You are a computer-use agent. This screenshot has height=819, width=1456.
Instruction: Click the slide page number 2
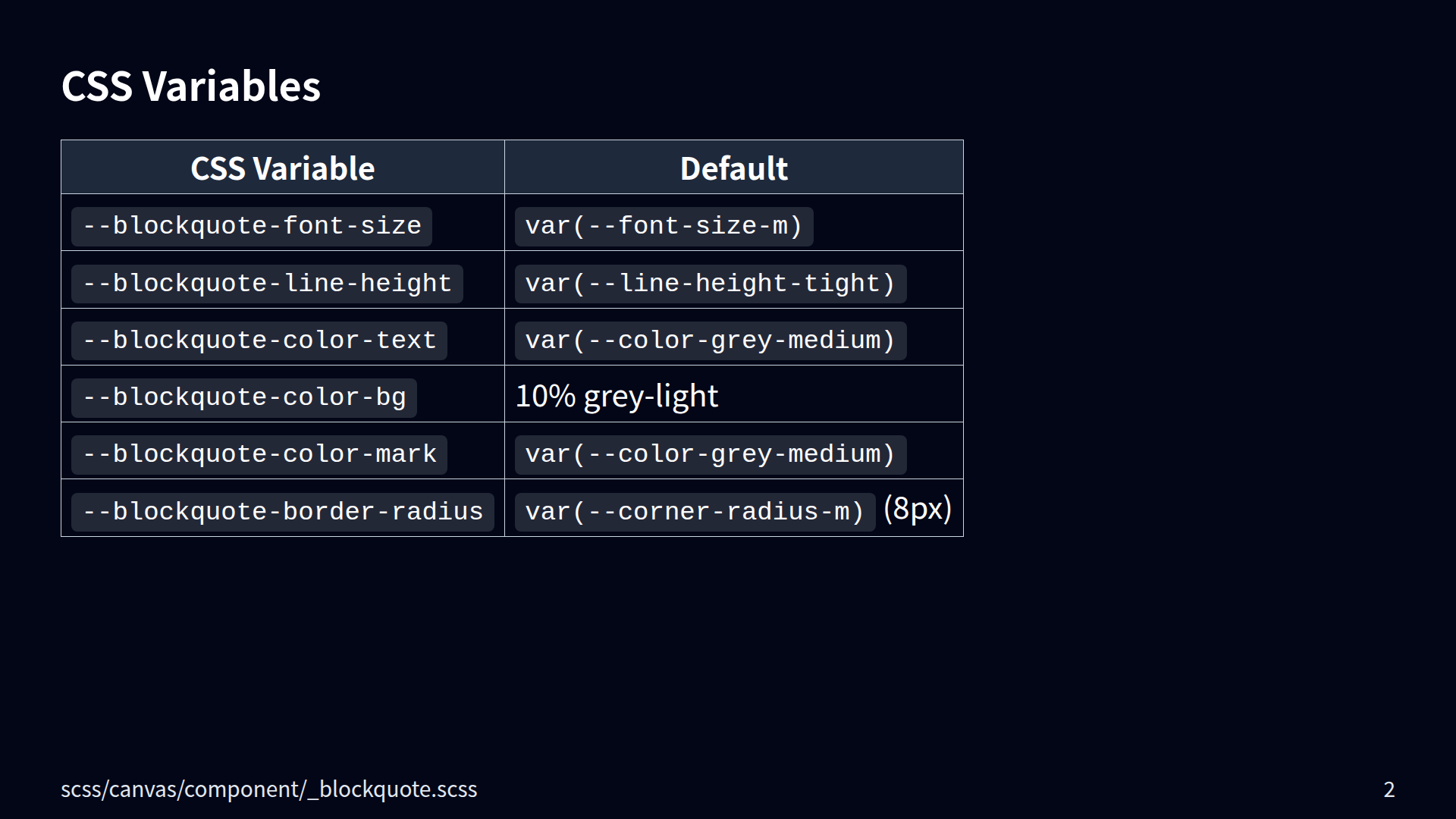(x=1389, y=789)
